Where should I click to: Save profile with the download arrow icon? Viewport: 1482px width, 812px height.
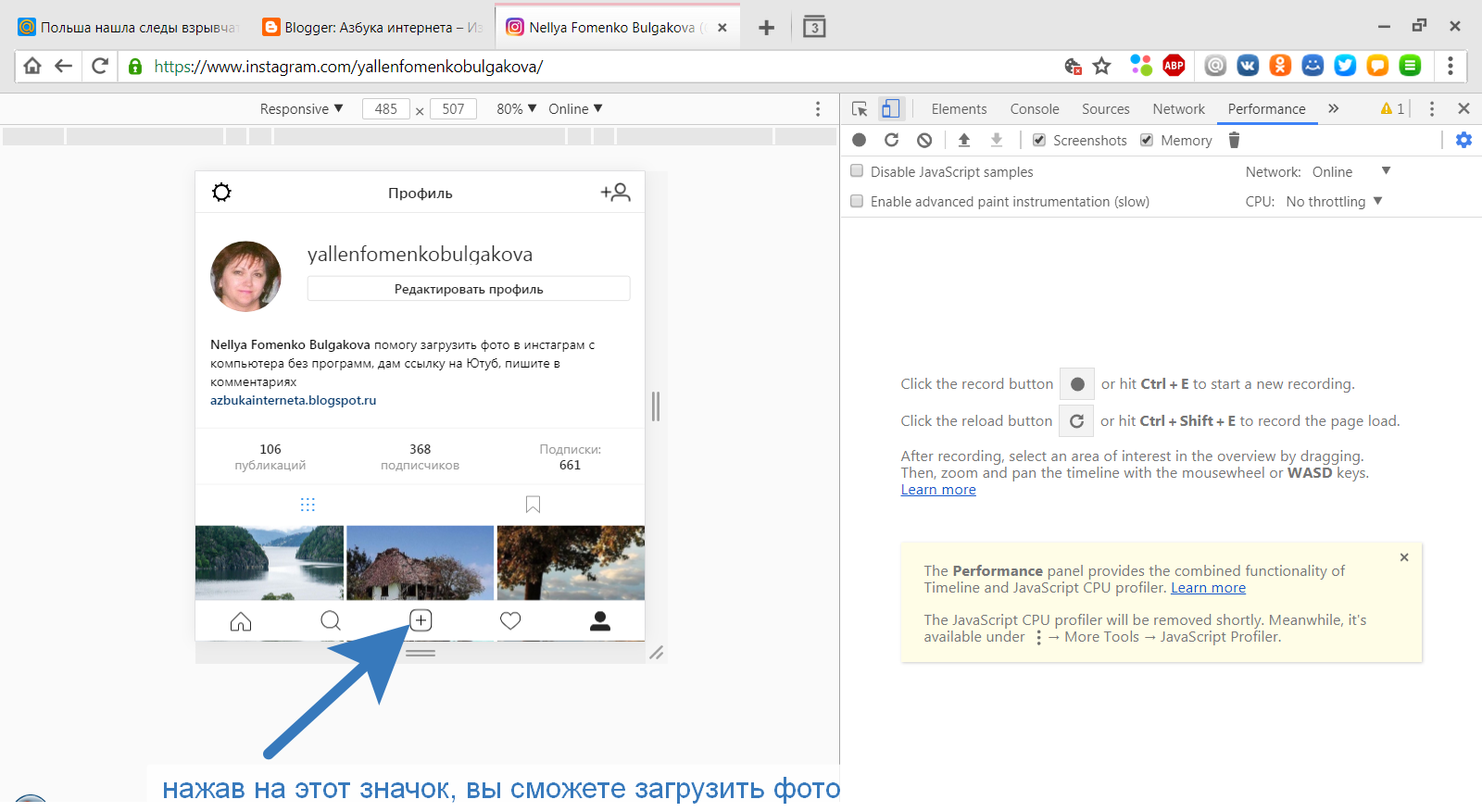(997, 140)
